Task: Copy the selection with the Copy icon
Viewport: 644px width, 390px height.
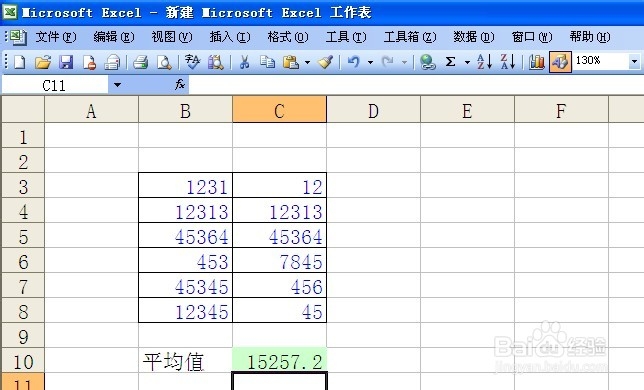Action: (267, 62)
